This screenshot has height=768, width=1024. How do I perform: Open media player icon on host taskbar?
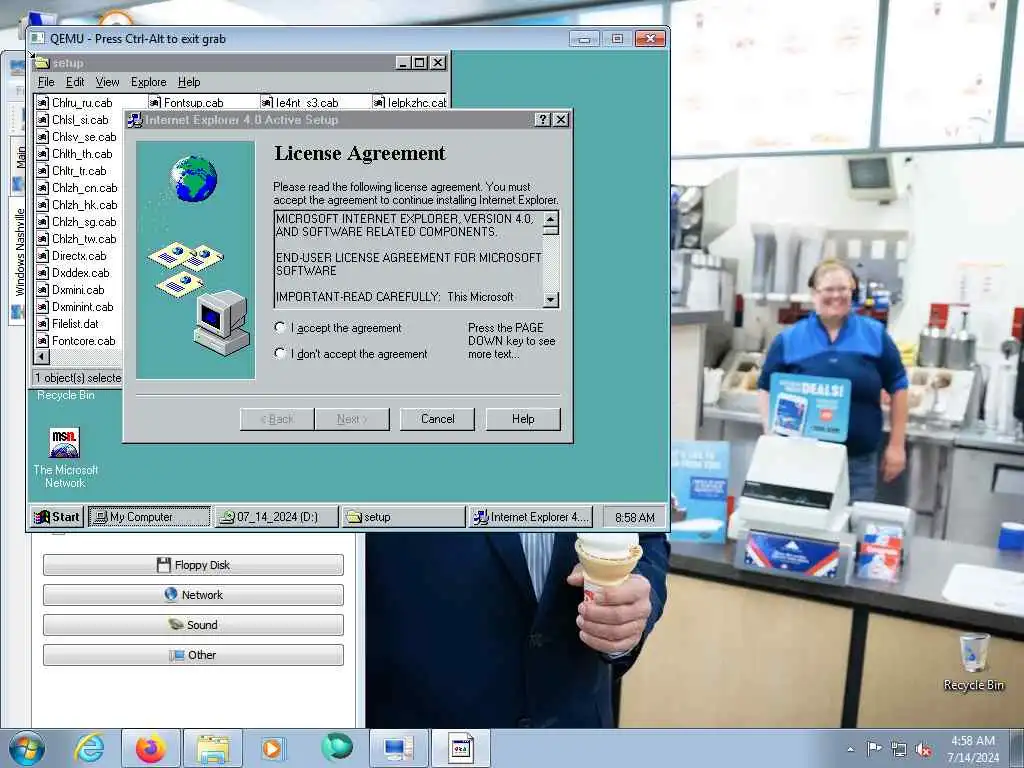[272, 748]
